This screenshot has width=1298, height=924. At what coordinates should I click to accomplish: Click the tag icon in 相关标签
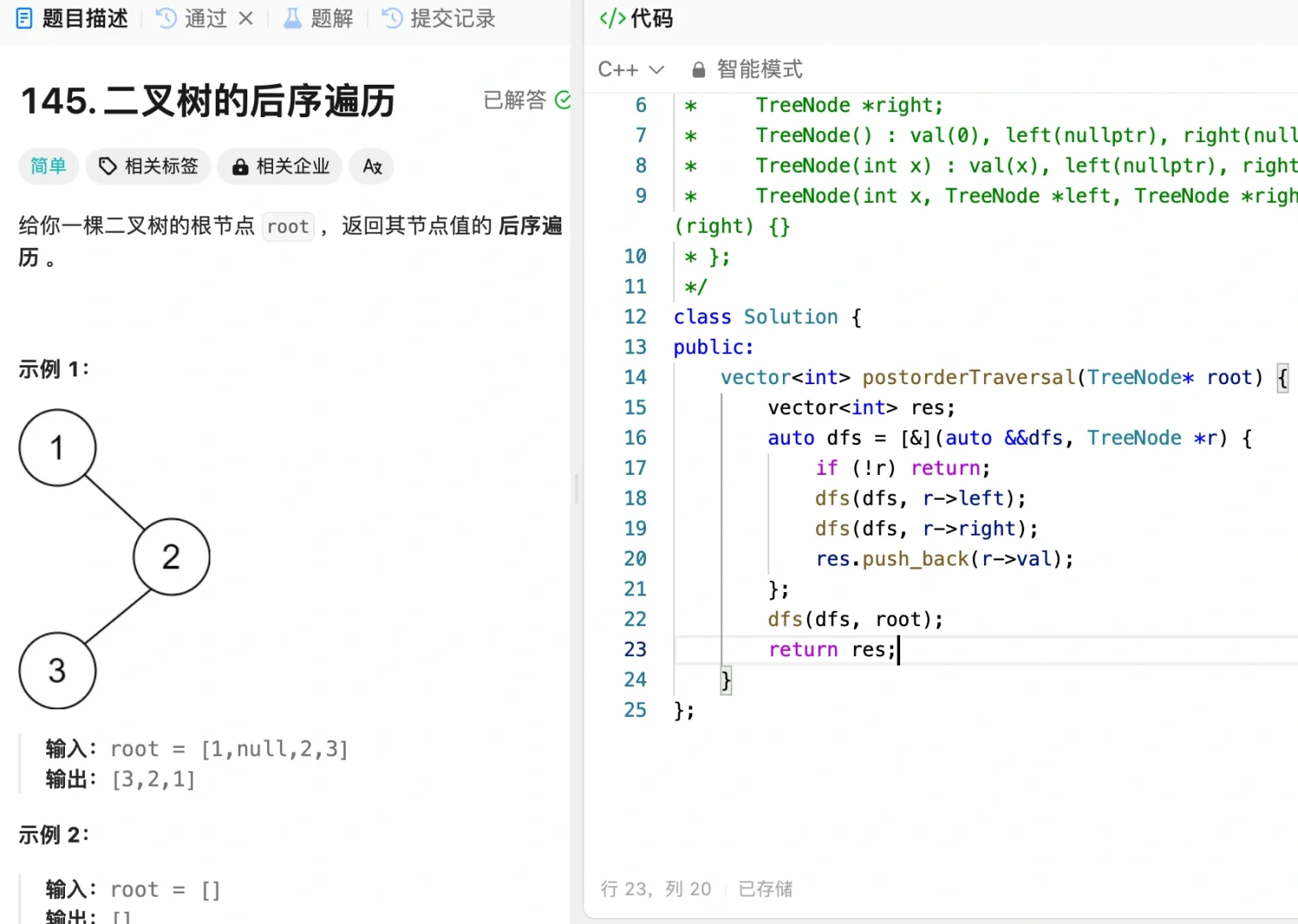[x=108, y=166]
